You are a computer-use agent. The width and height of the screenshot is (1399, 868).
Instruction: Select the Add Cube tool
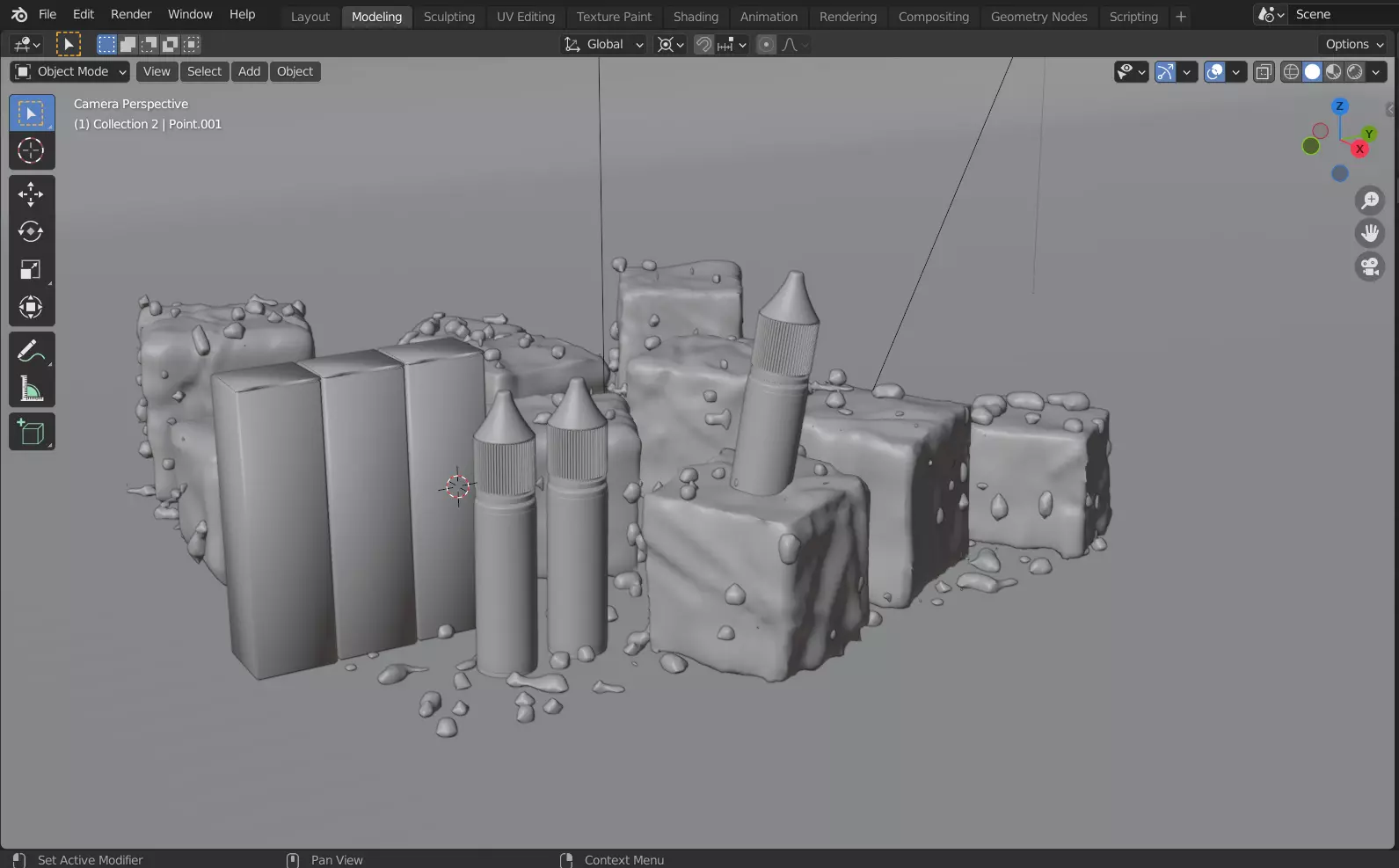pyautogui.click(x=31, y=433)
